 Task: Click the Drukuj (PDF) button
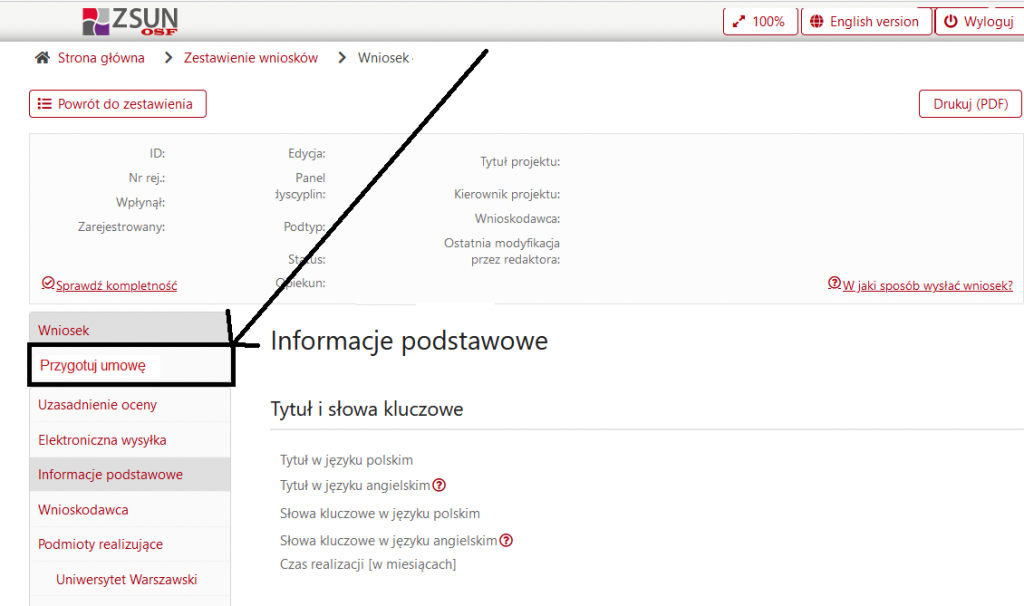[969, 103]
